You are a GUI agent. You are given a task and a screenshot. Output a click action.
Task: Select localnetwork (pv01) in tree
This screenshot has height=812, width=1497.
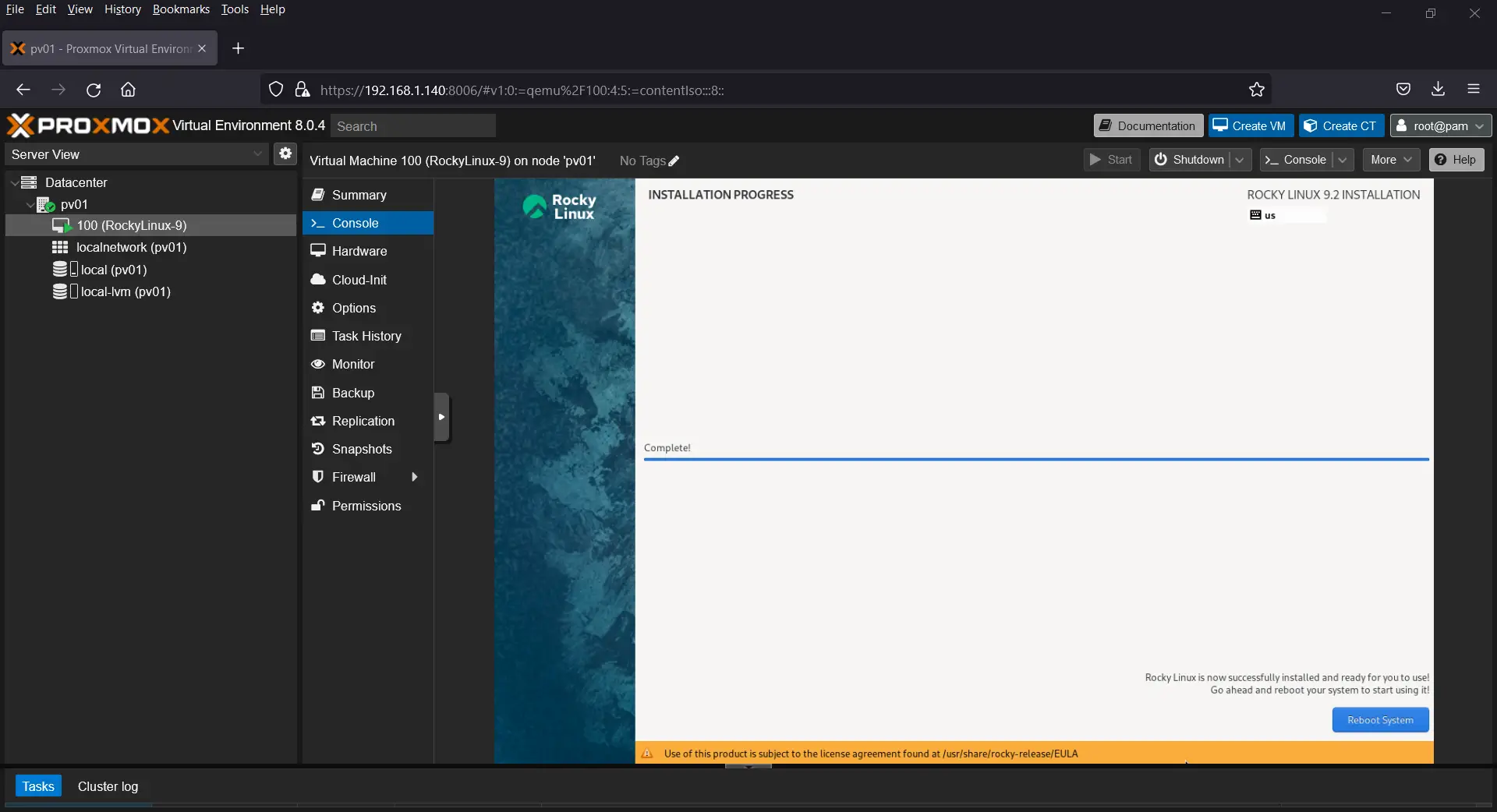131,247
